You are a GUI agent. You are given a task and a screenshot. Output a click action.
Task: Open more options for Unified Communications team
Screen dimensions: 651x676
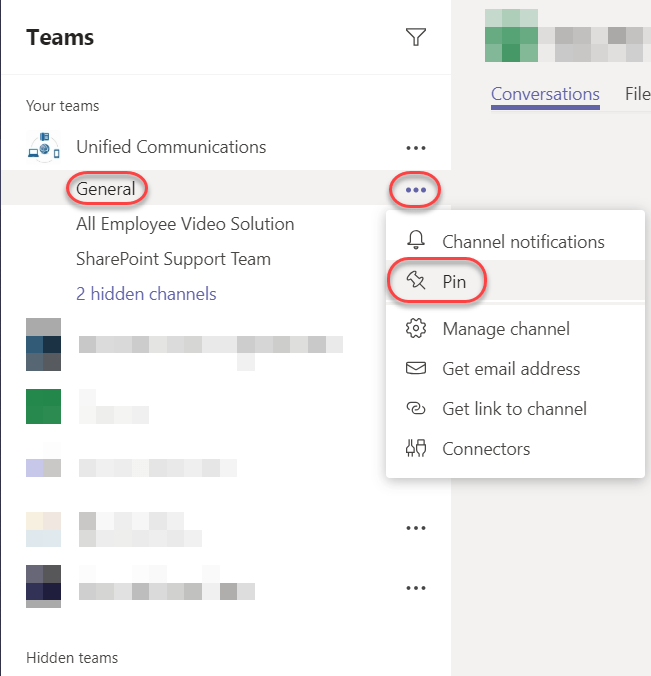click(x=416, y=148)
